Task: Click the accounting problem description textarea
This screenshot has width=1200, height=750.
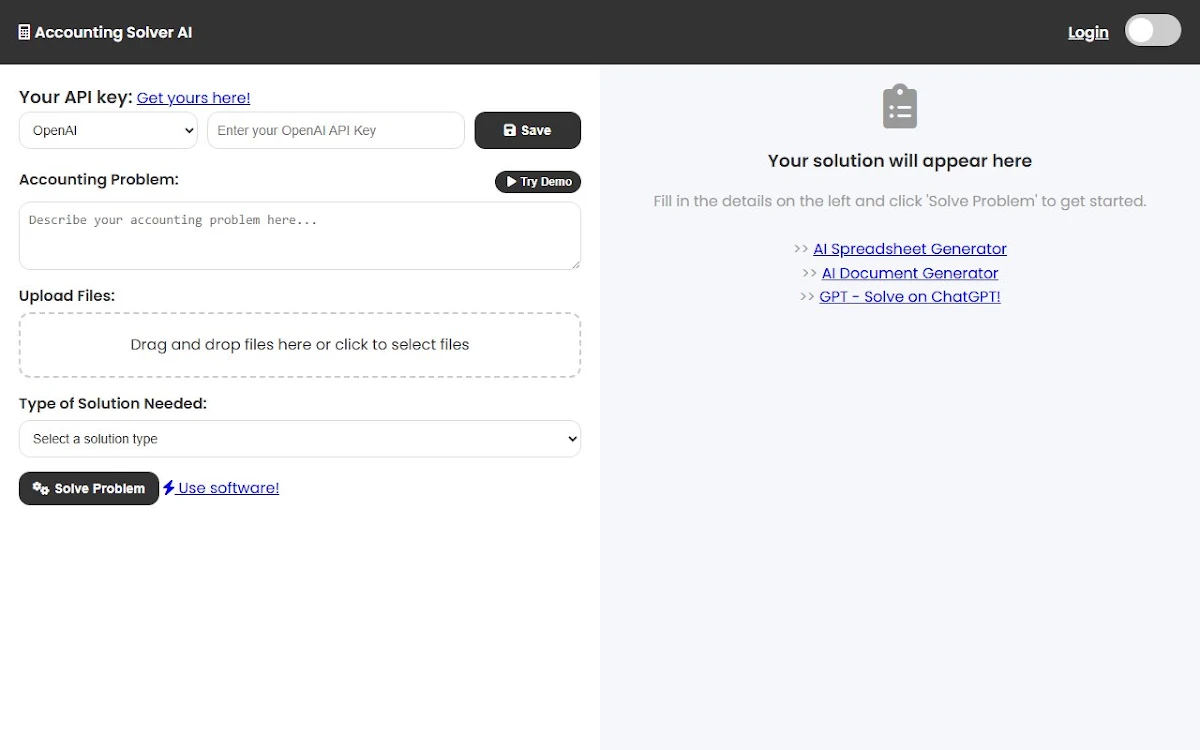Action: click(x=300, y=236)
